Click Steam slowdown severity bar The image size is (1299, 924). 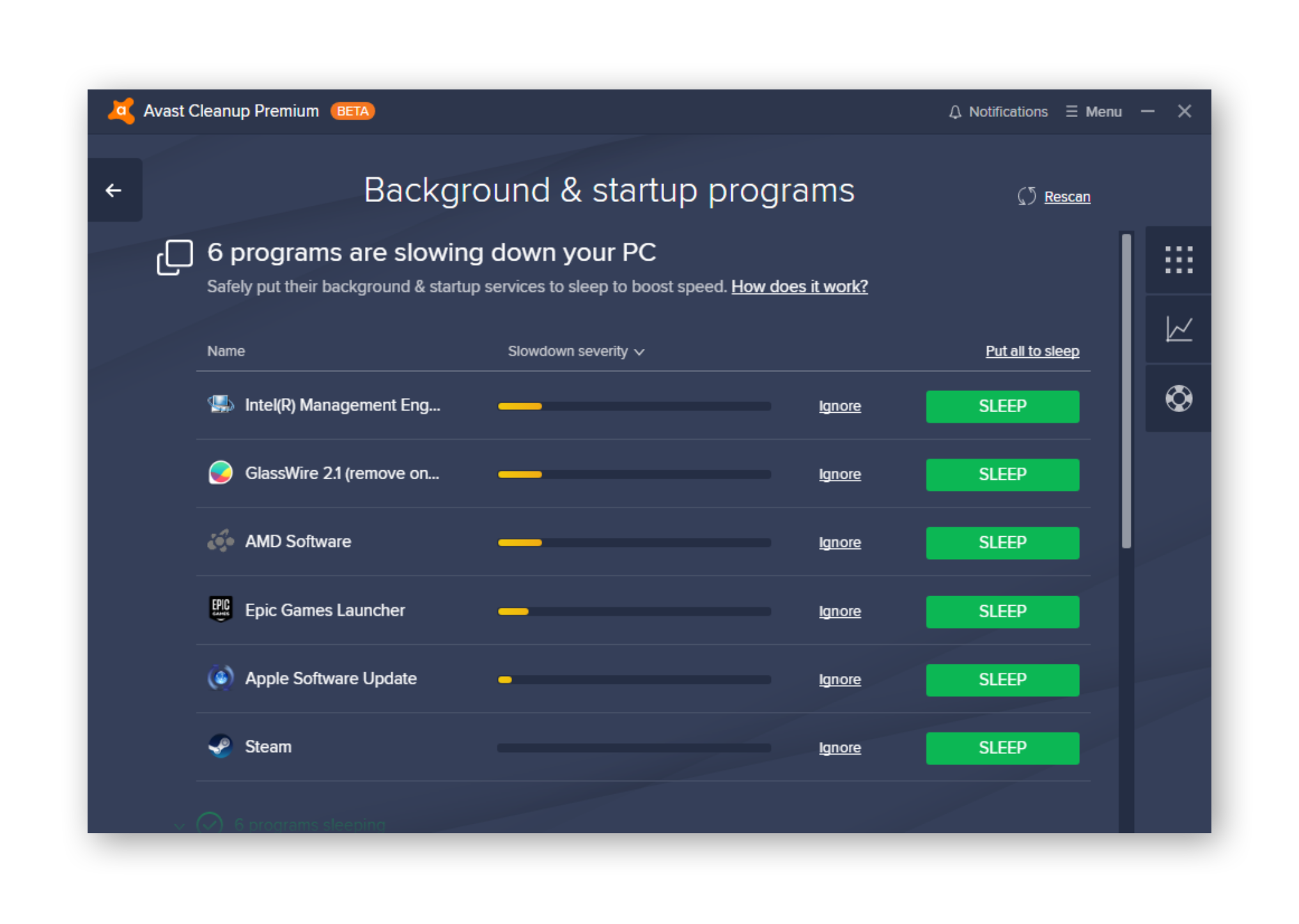tap(634, 748)
